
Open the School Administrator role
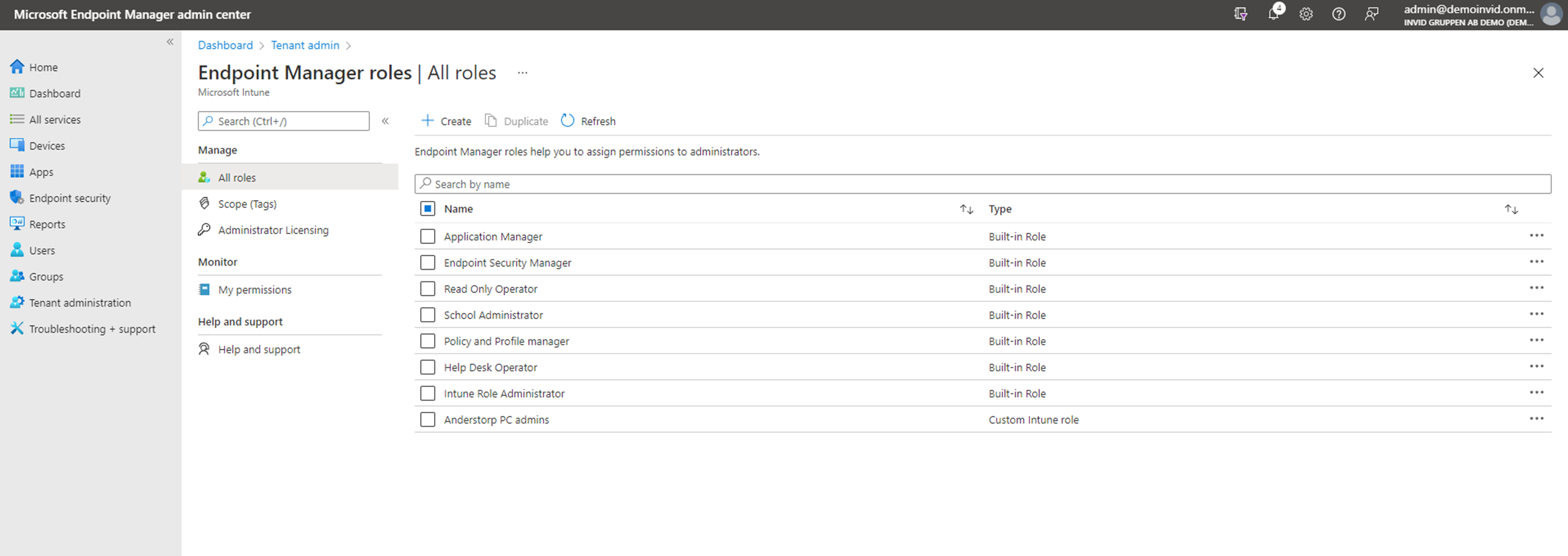[493, 315]
